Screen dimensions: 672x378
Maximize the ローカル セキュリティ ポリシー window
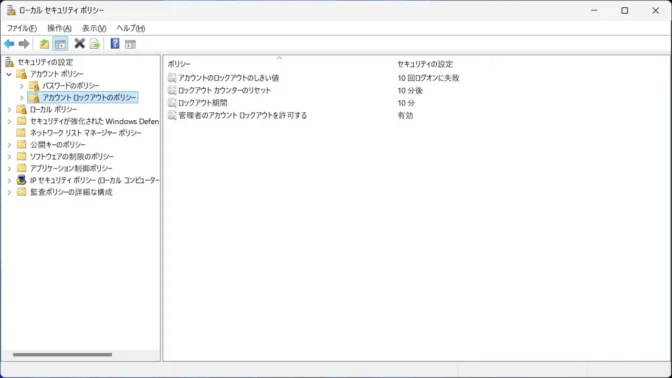click(624, 10)
